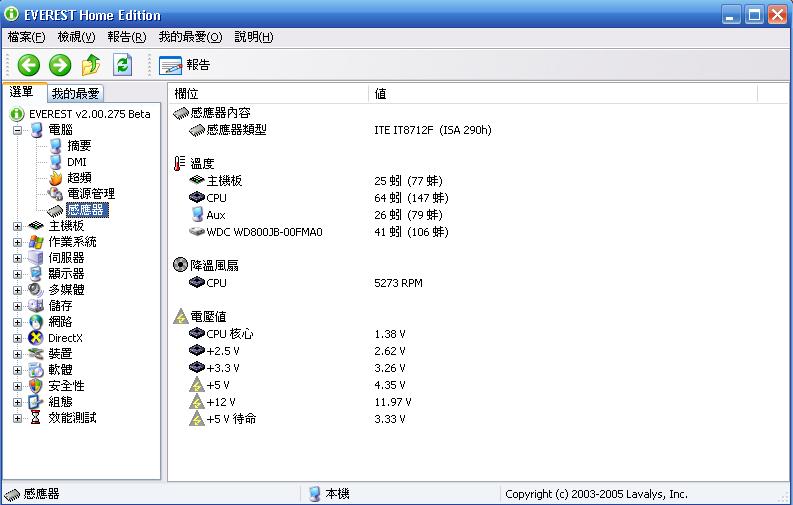
Task: Open the 檢視(V) menu
Action: coord(76,37)
